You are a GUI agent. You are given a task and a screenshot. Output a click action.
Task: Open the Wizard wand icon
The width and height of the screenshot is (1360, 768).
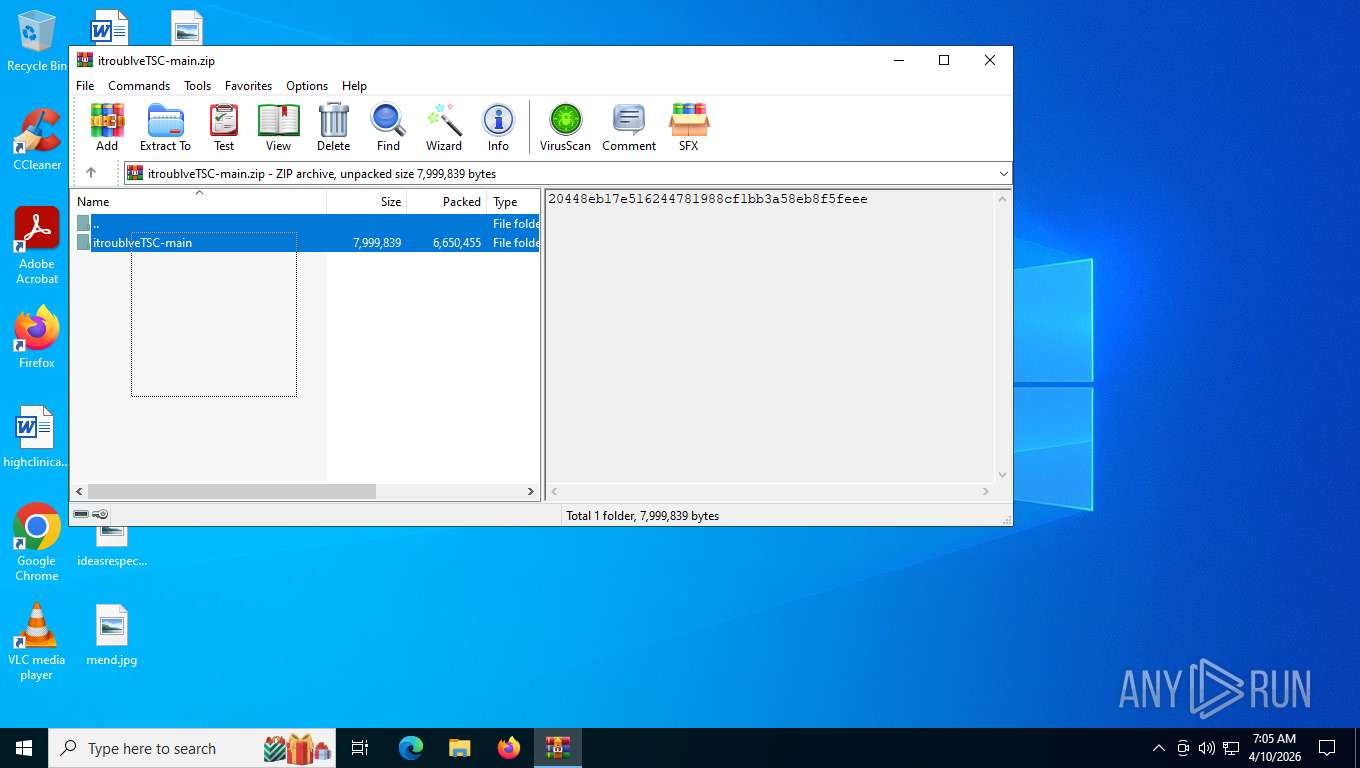(444, 127)
